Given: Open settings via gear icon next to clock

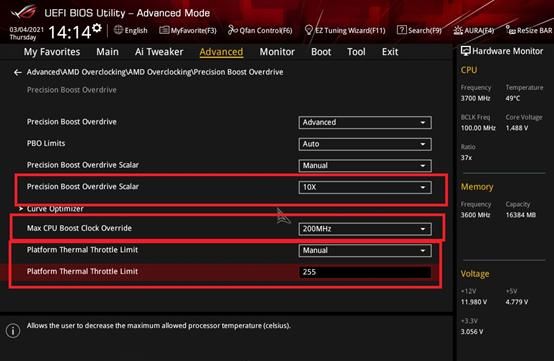Looking at the screenshot, I should tap(97, 28).
